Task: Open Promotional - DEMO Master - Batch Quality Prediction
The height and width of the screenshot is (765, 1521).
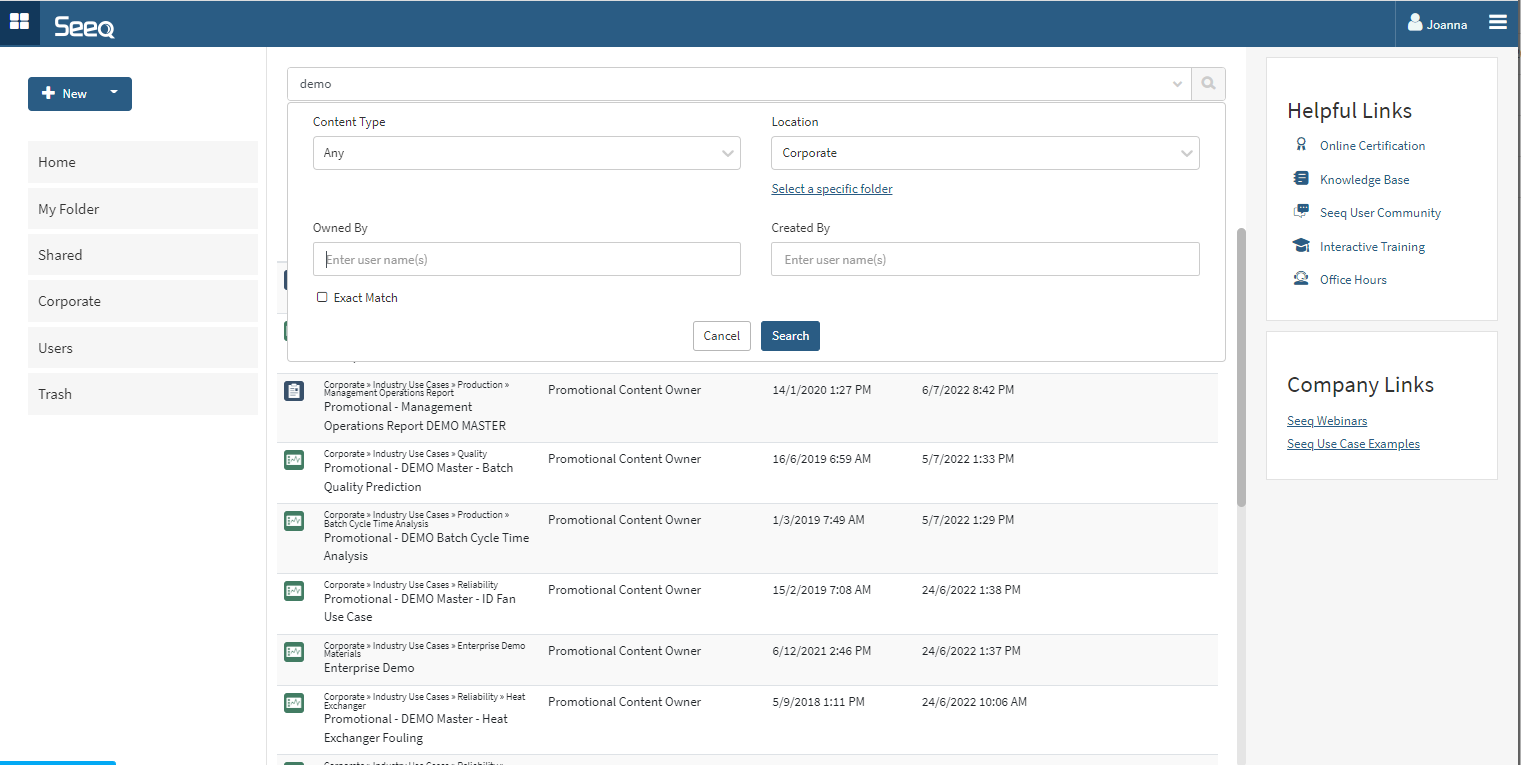Action: [418, 477]
